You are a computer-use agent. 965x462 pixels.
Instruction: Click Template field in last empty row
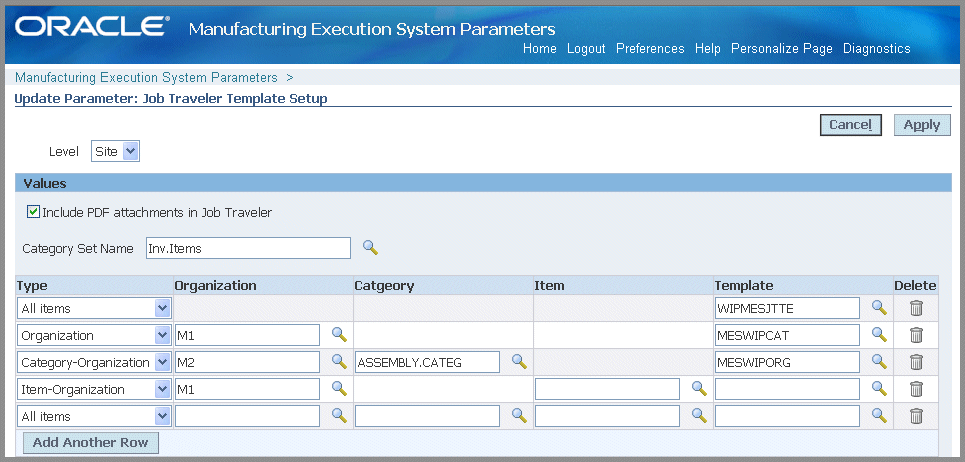787,416
